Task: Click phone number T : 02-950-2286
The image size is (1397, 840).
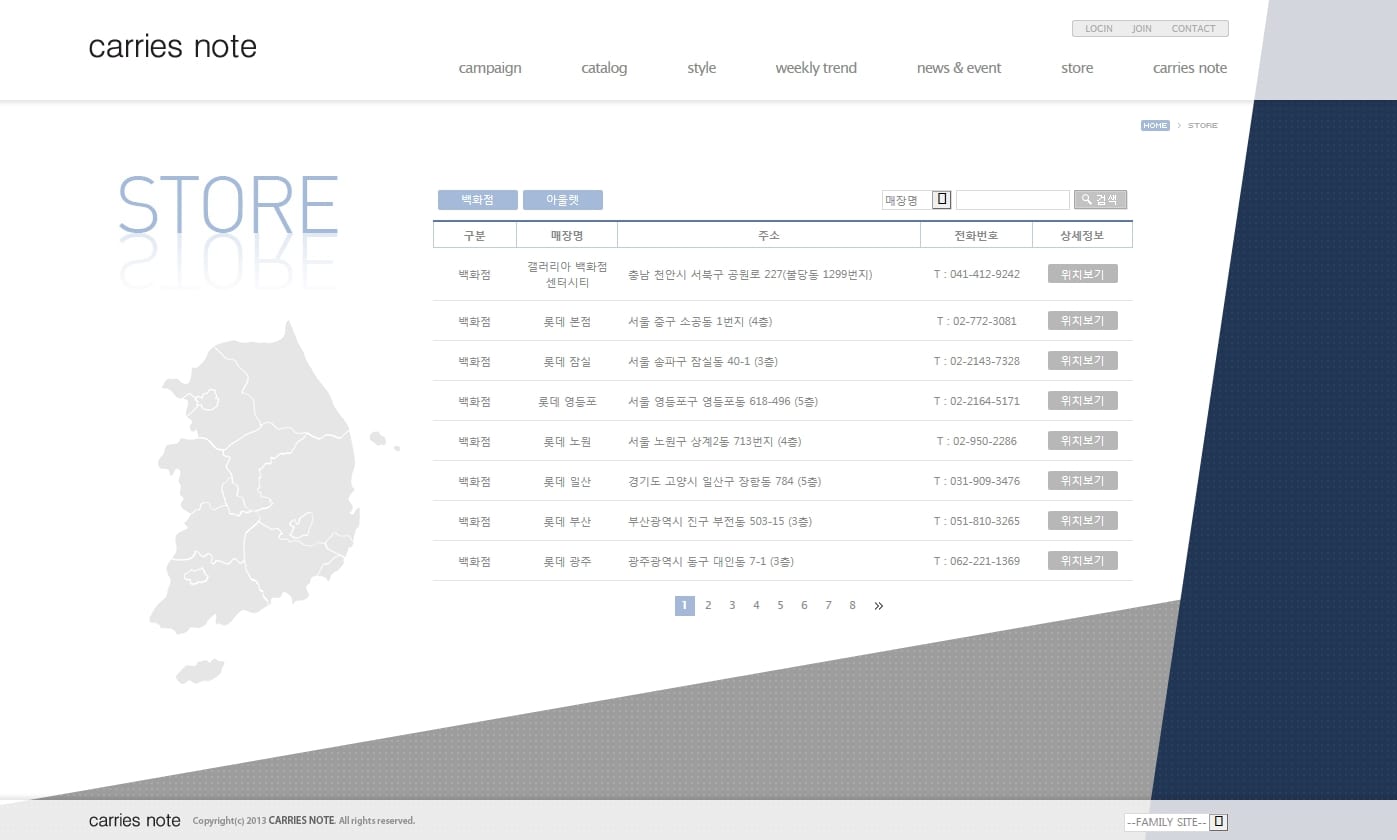Action: [977, 441]
